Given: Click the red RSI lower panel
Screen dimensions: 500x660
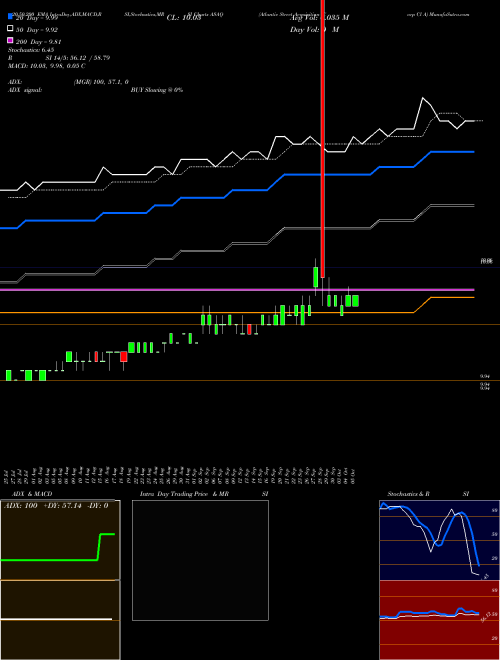Looking at the screenshot, I should [x=439, y=620].
